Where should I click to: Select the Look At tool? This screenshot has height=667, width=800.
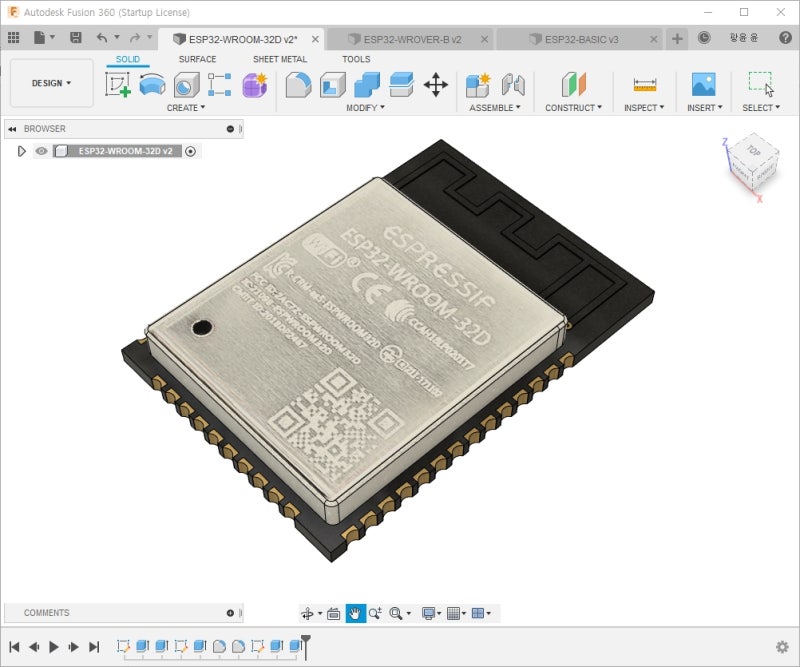(x=334, y=613)
